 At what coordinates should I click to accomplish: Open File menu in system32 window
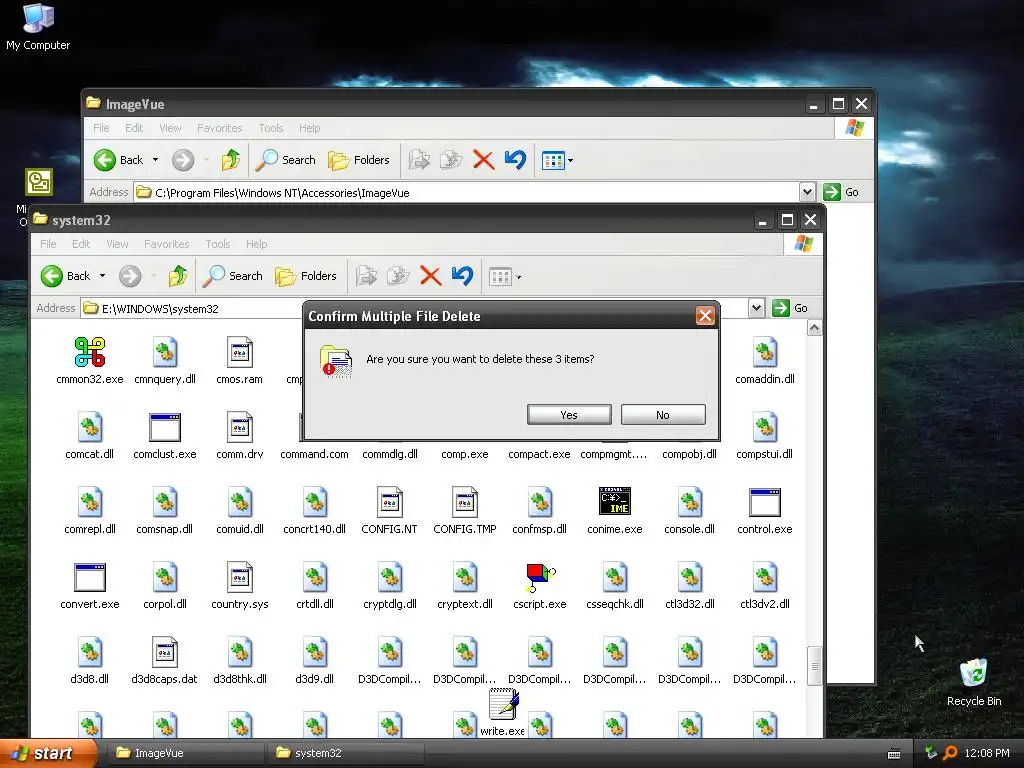pyautogui.click(x=48, y=244)
